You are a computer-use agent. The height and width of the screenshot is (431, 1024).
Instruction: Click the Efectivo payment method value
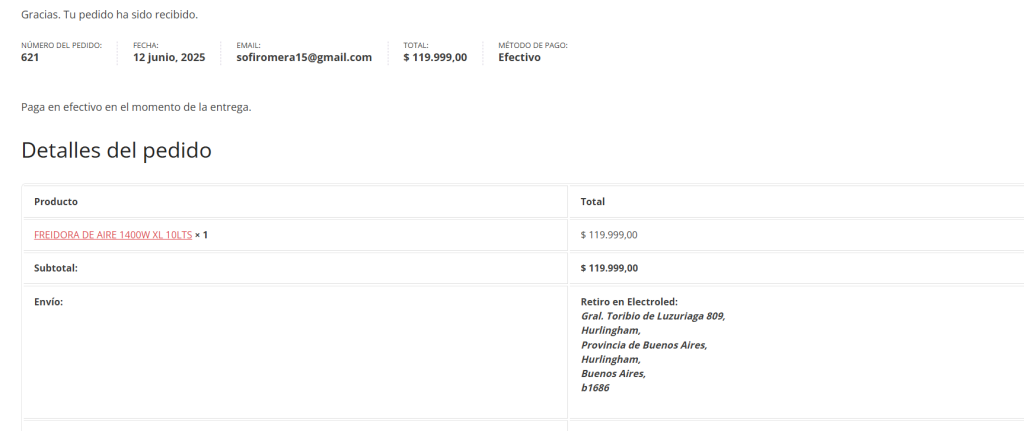click(519, 58)
